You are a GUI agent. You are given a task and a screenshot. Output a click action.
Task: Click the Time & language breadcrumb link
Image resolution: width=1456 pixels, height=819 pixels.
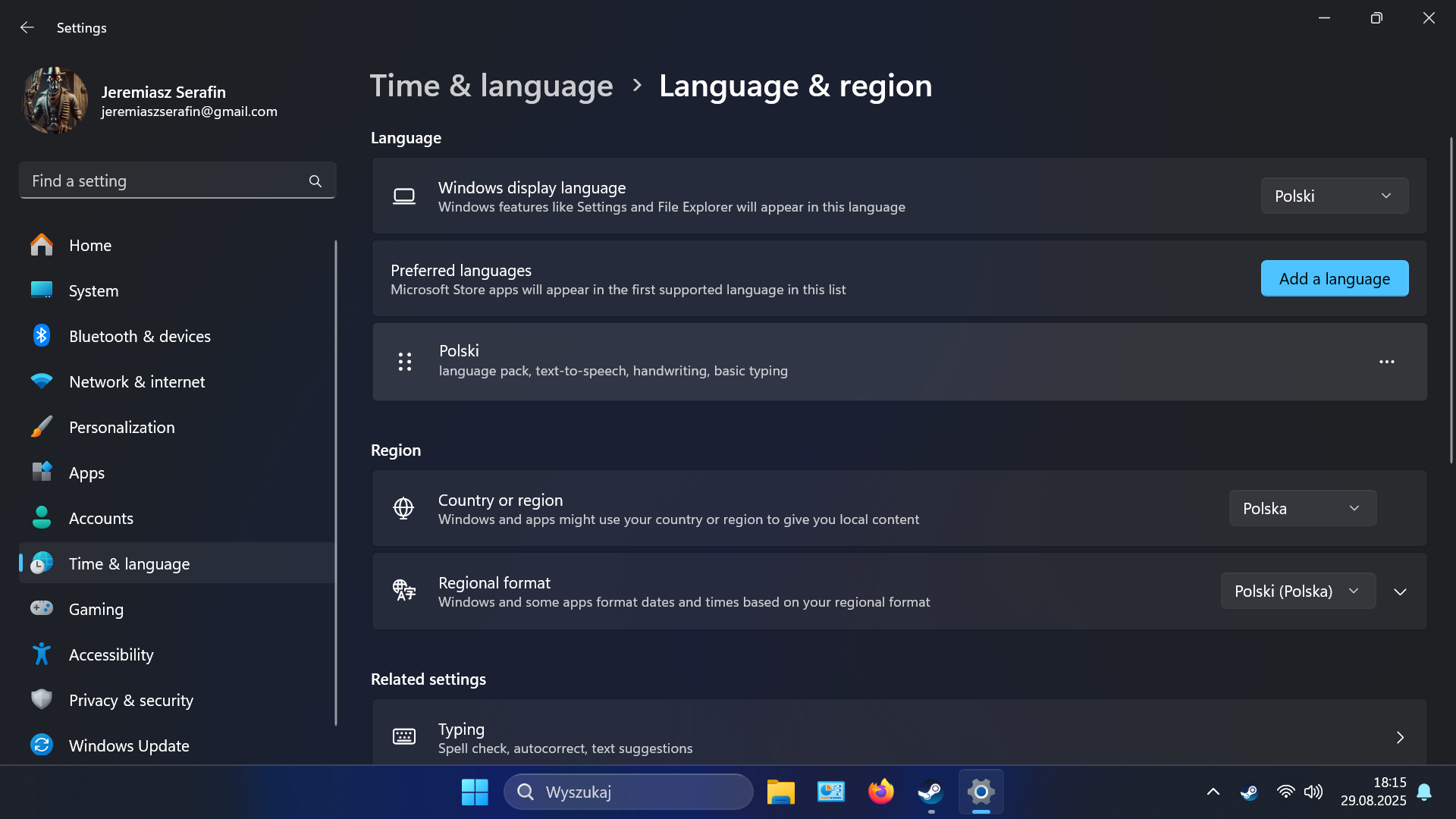coord(491,86)
